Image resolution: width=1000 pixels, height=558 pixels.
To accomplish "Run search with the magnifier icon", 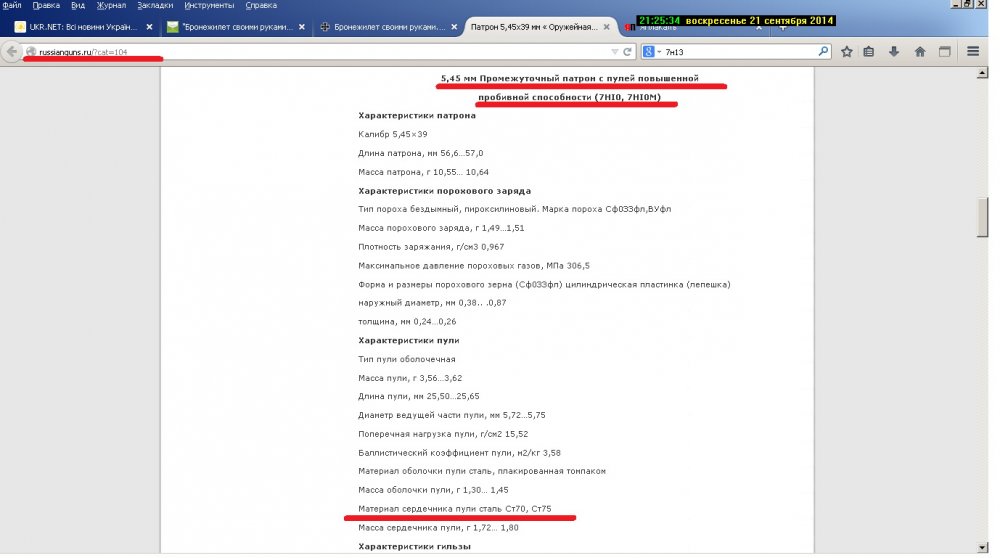I will click(823, 52).
